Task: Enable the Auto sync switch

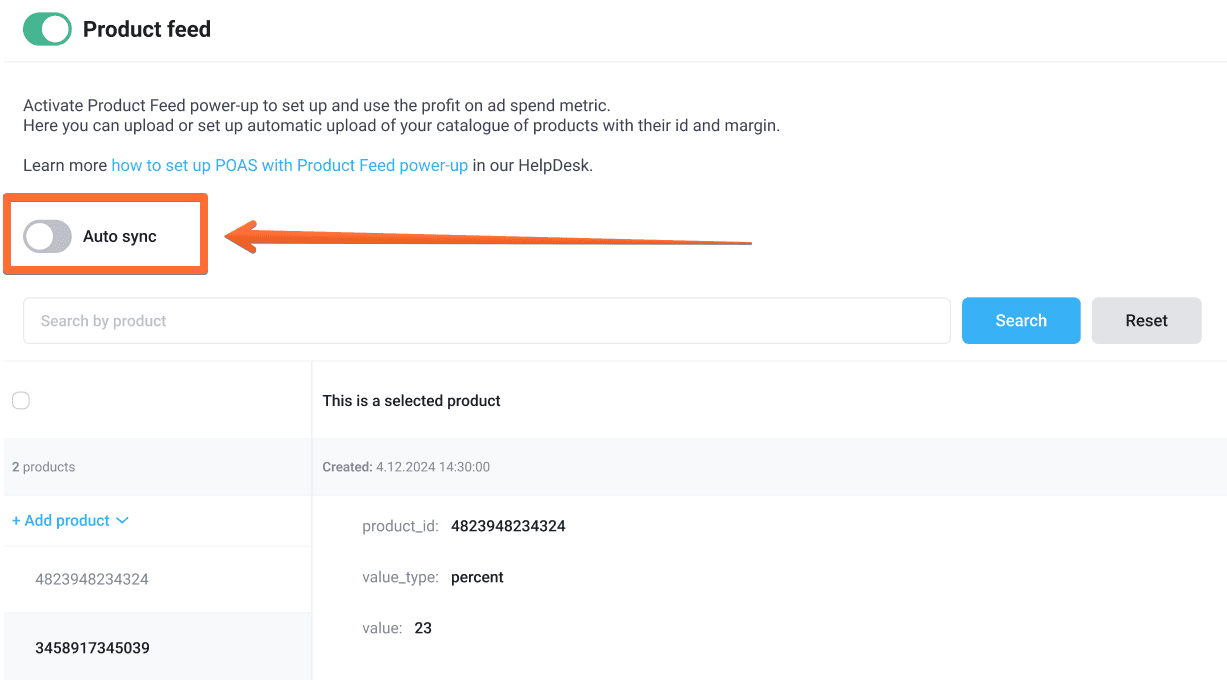Action: pyautogui.click(x=46, y=235)
